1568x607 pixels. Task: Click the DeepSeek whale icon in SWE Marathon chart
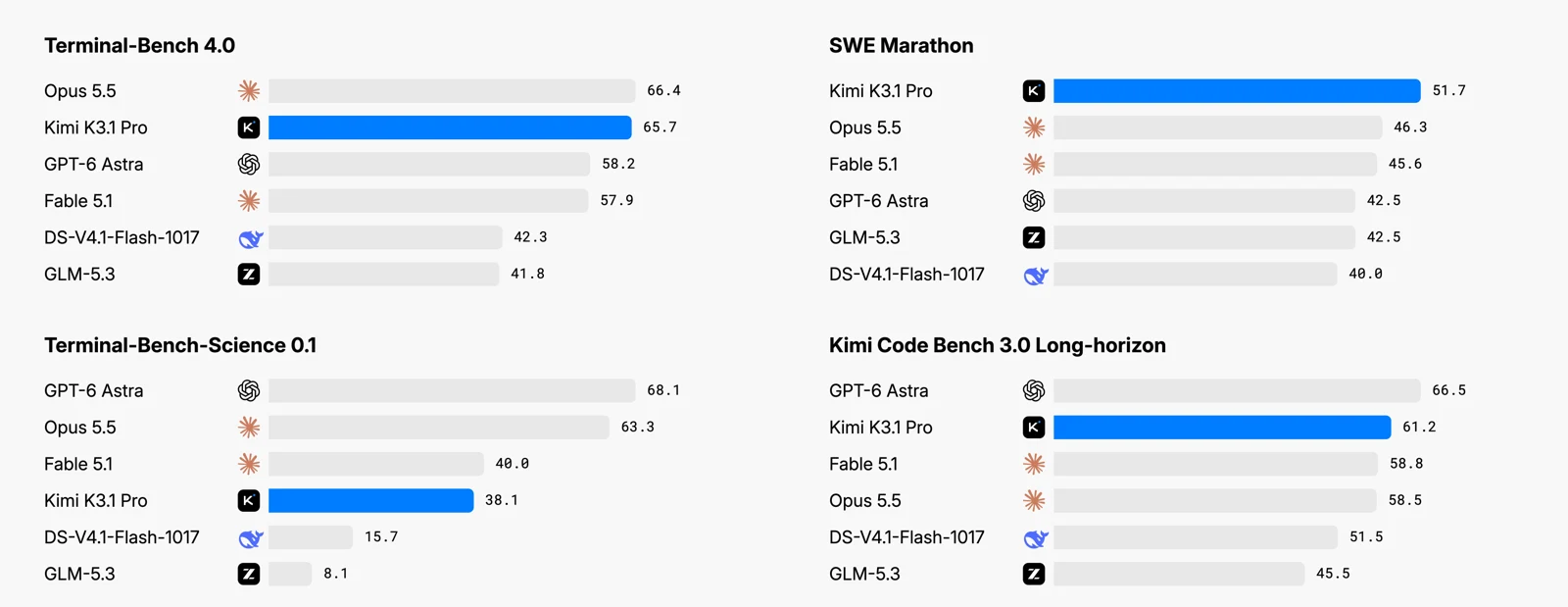point(1035,275)
